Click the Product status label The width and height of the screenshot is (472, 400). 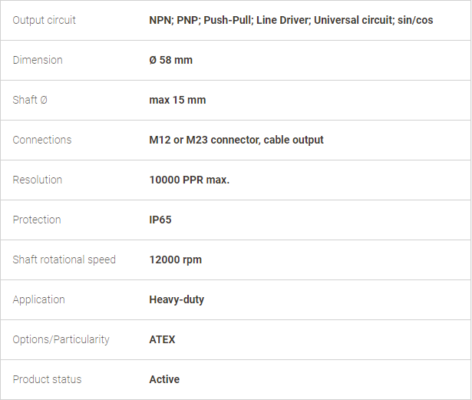point(47,379)
